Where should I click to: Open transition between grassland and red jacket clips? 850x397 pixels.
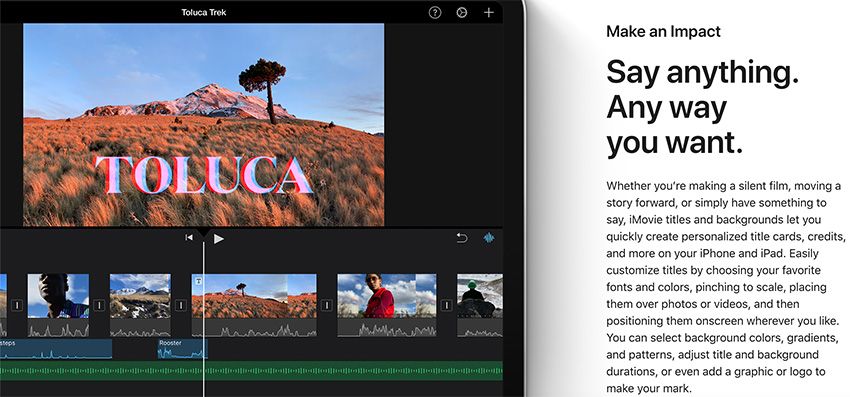click(327, 305)
